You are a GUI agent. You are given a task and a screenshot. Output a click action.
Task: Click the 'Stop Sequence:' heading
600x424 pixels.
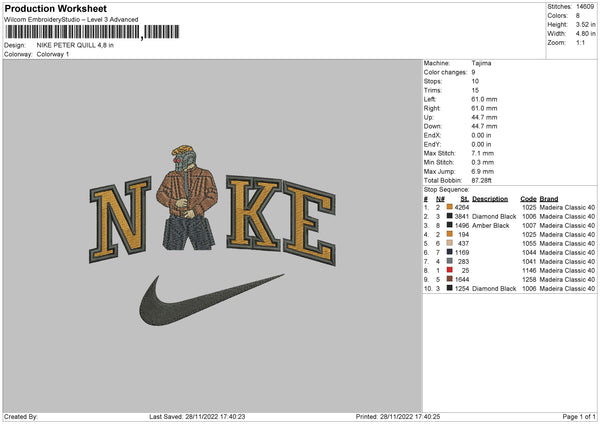tap(446, 190)
